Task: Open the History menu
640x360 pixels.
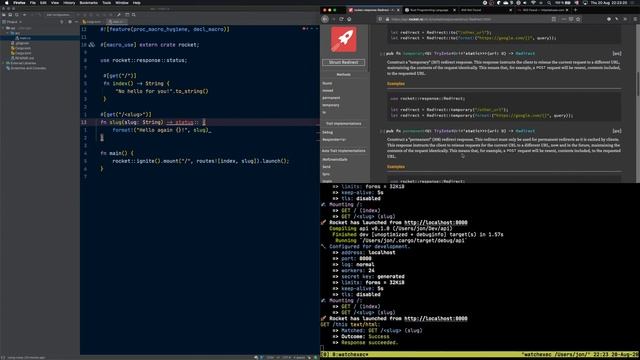Action: [69, 3]
